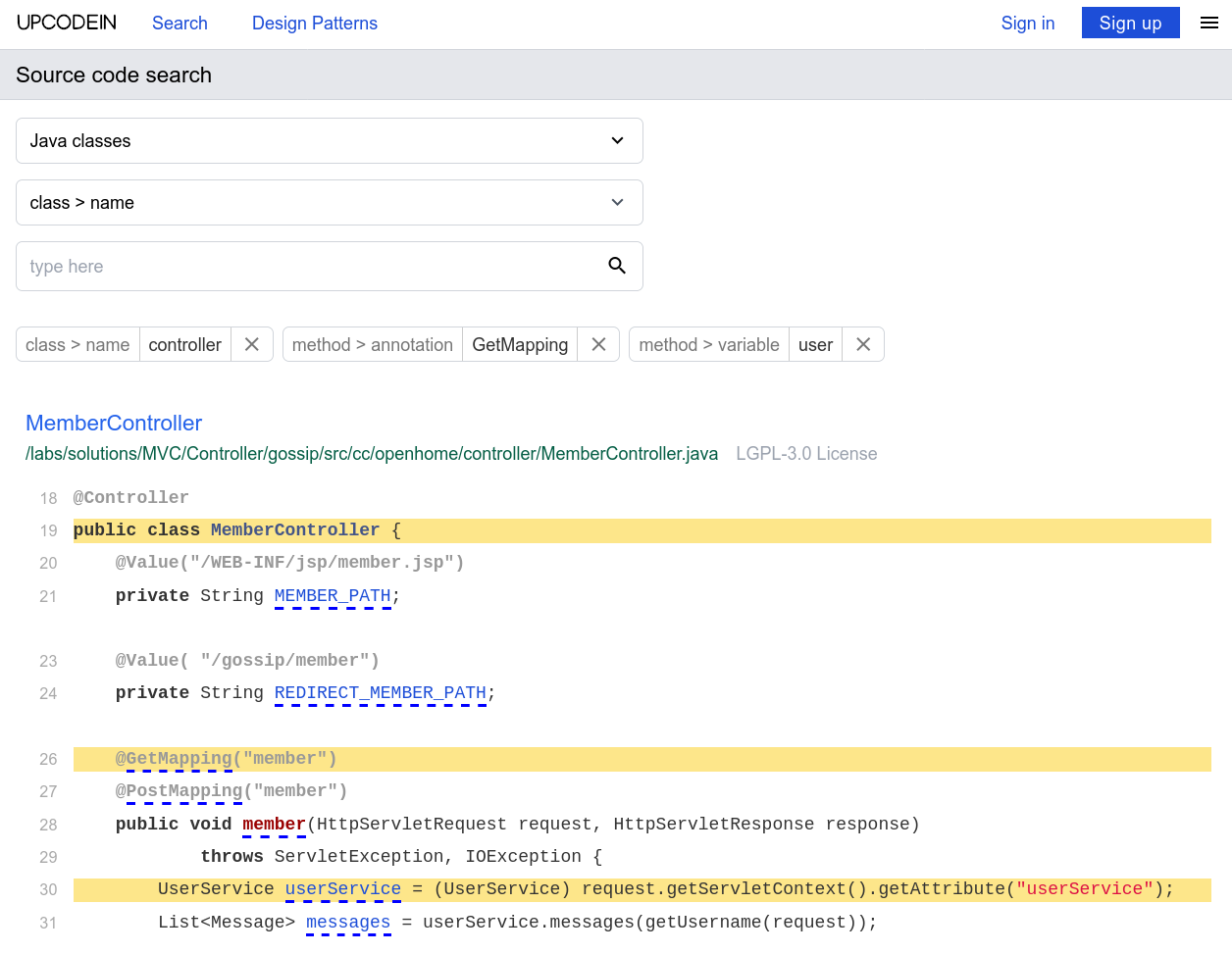The height and width of the screenshot is (954, 1232).
Task: Open the MemberController result title
Action: point(114,424)
